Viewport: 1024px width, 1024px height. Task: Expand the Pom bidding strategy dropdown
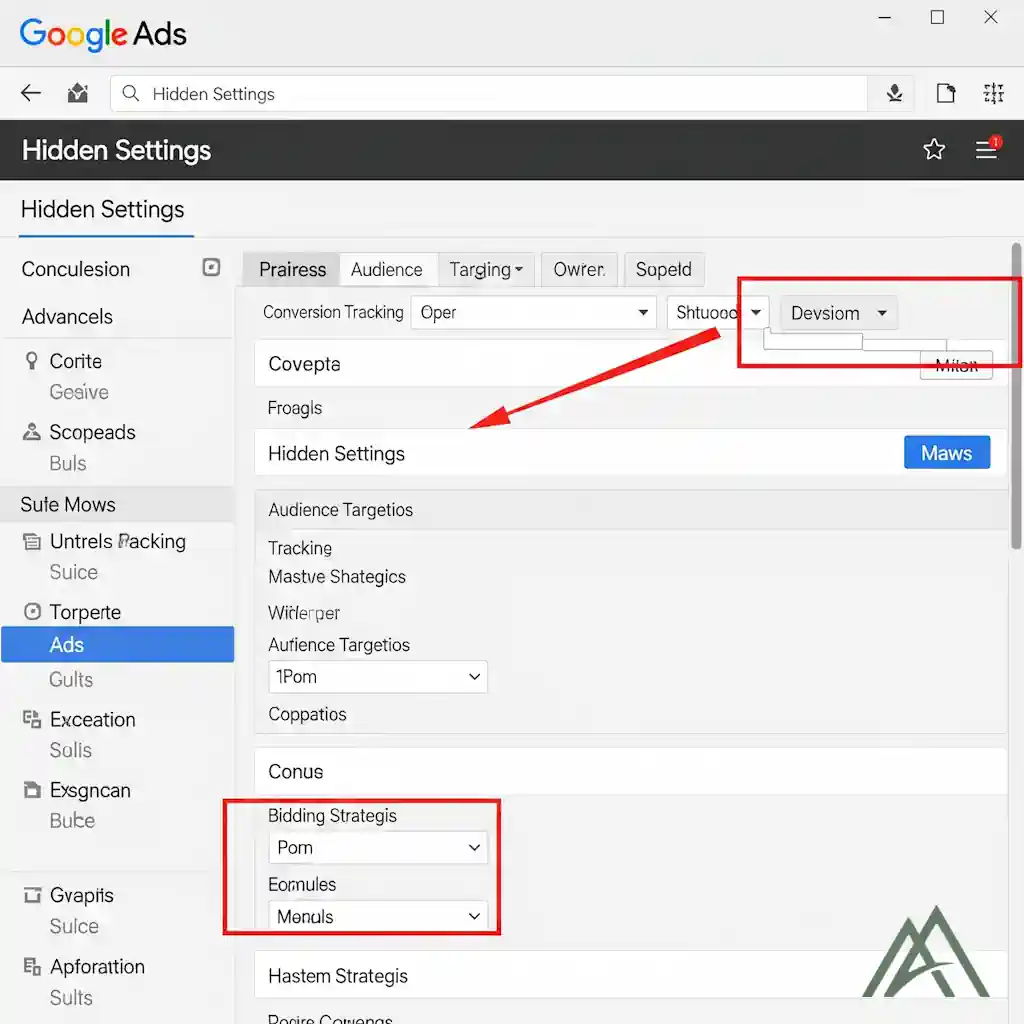click(377, 847)
